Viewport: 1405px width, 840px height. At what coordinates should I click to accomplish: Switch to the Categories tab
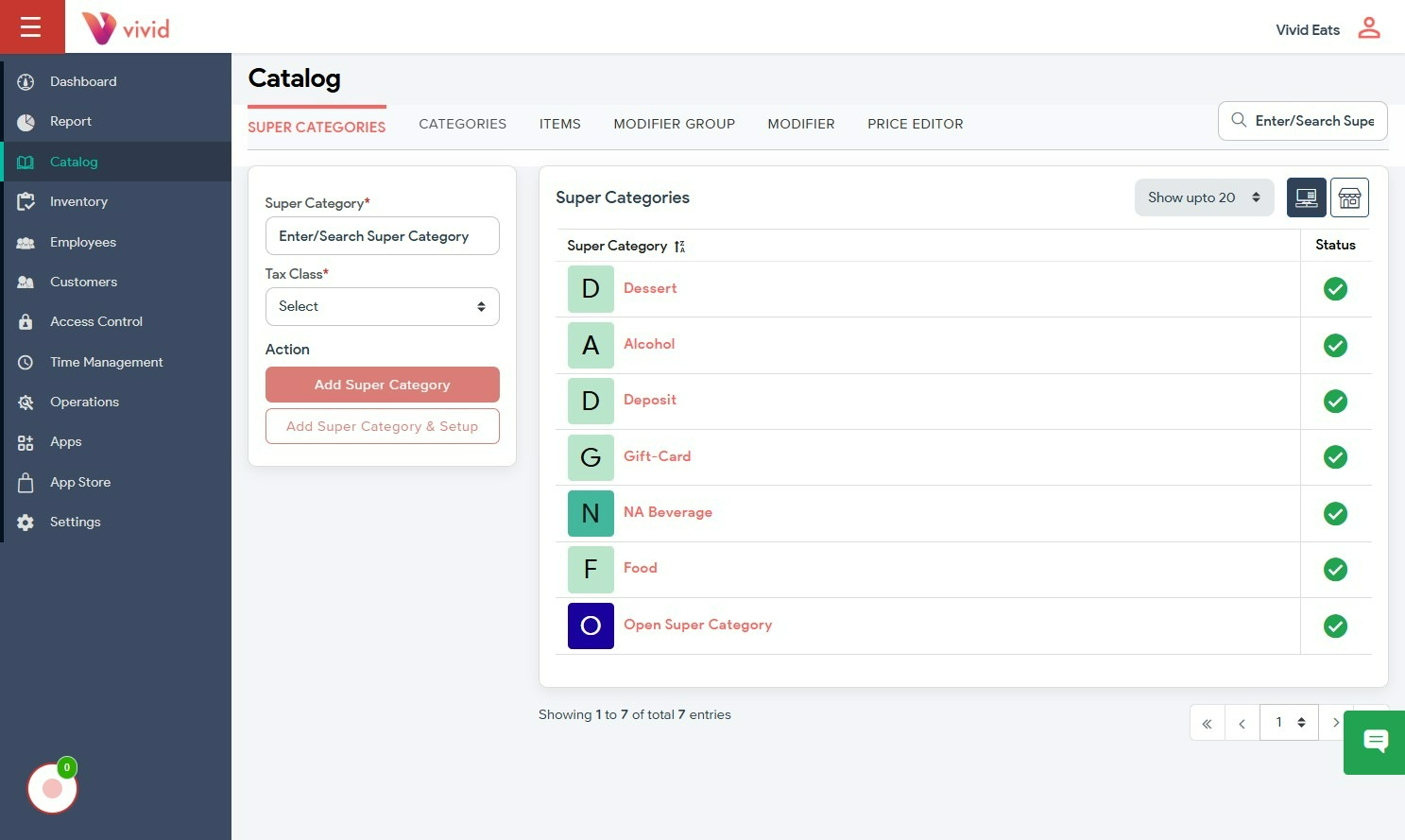pyautogui.click(x=462, y=124)
